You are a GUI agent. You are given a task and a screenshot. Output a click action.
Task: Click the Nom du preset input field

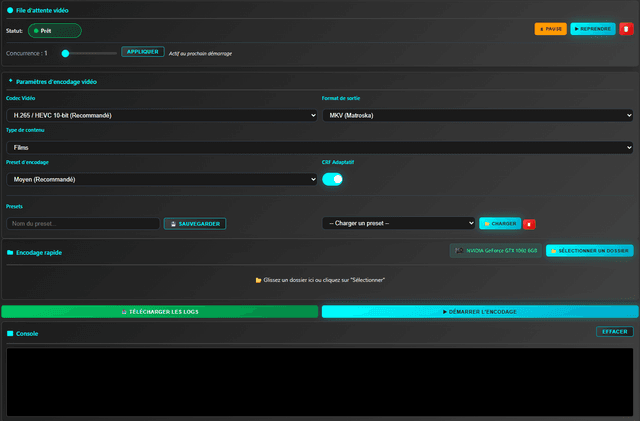coord(83,224)
